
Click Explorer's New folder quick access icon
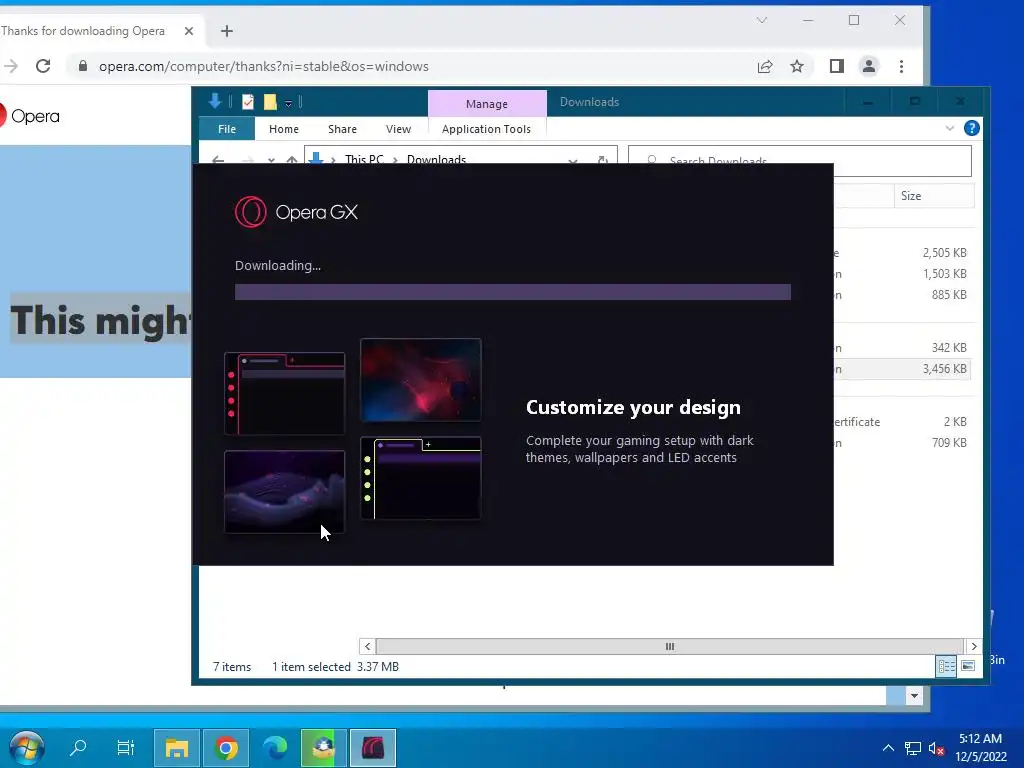[x=270, y=102]
